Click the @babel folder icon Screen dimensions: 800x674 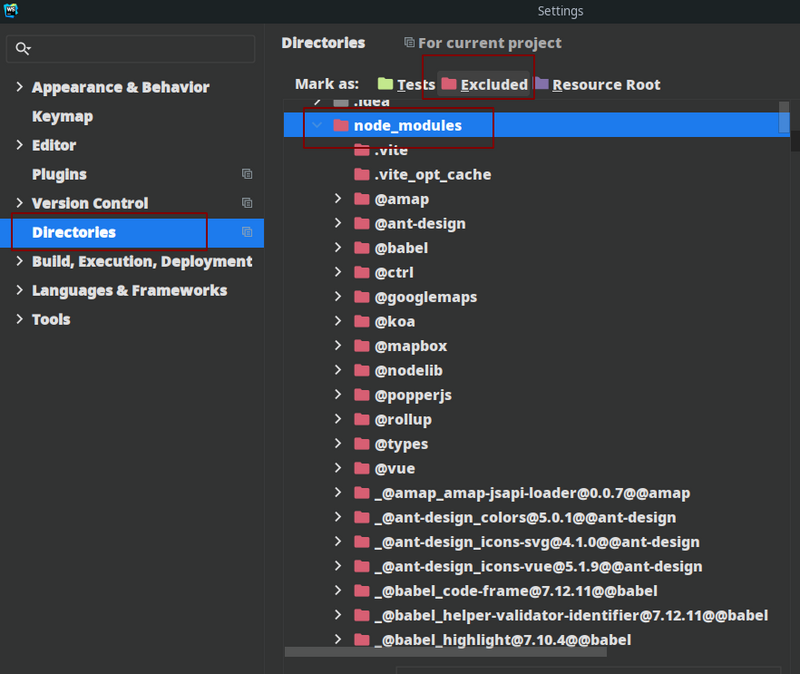point(362,248)
